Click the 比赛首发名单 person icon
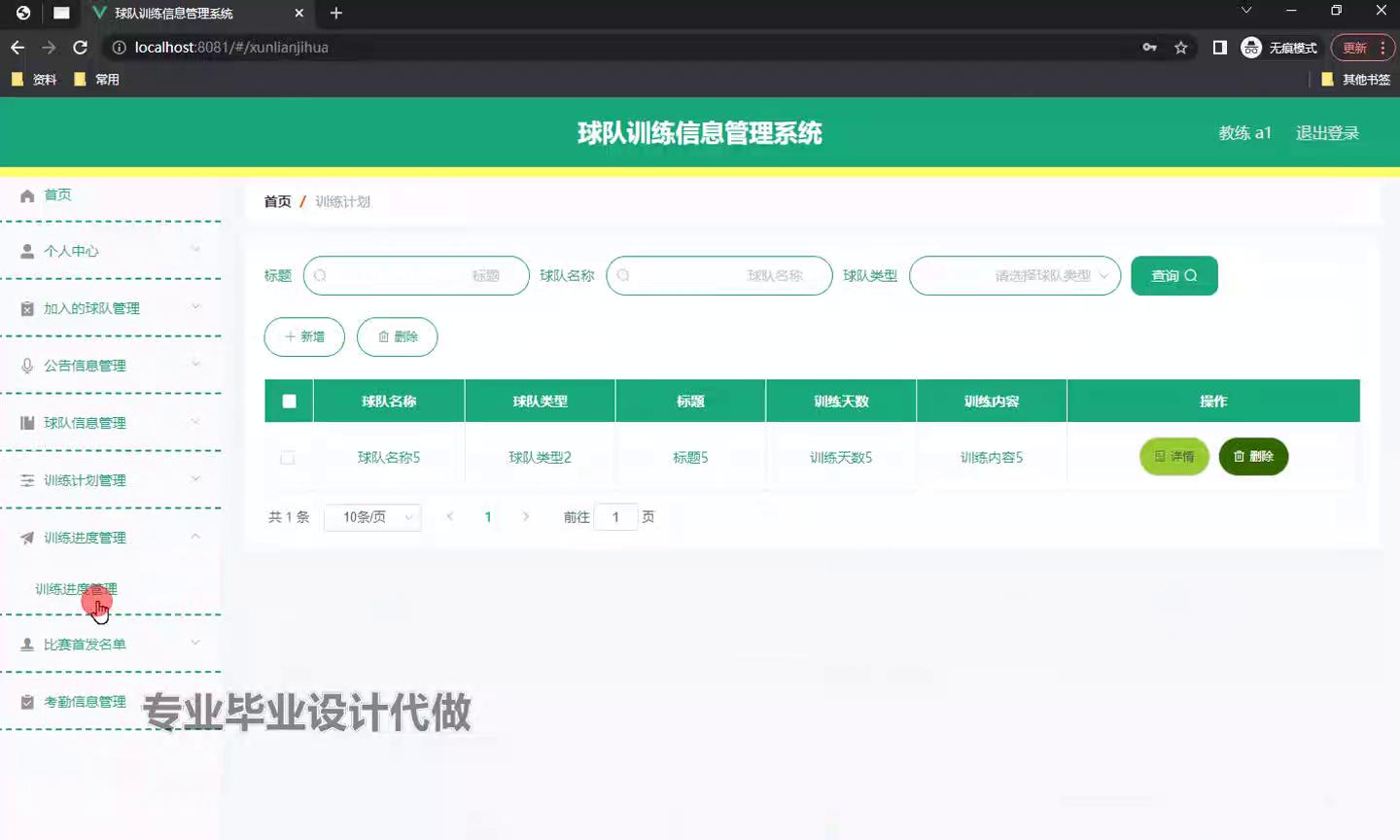The height and width of the screenshot is (840, 1400). pyautogui.click(x=27, y=644)
